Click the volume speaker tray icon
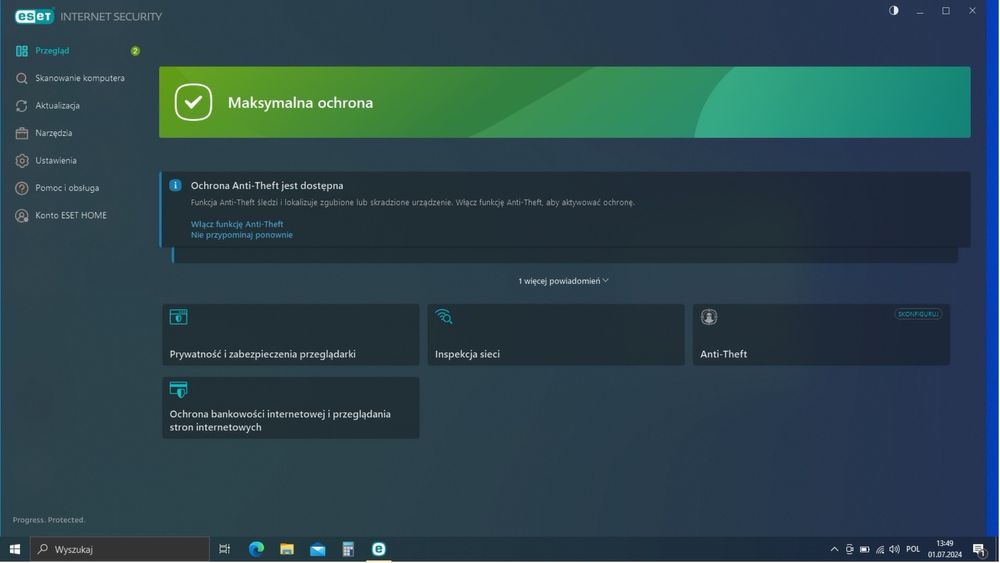This screenshot has width=1000, height=563. pyautogui.click(x=895, y=549)
